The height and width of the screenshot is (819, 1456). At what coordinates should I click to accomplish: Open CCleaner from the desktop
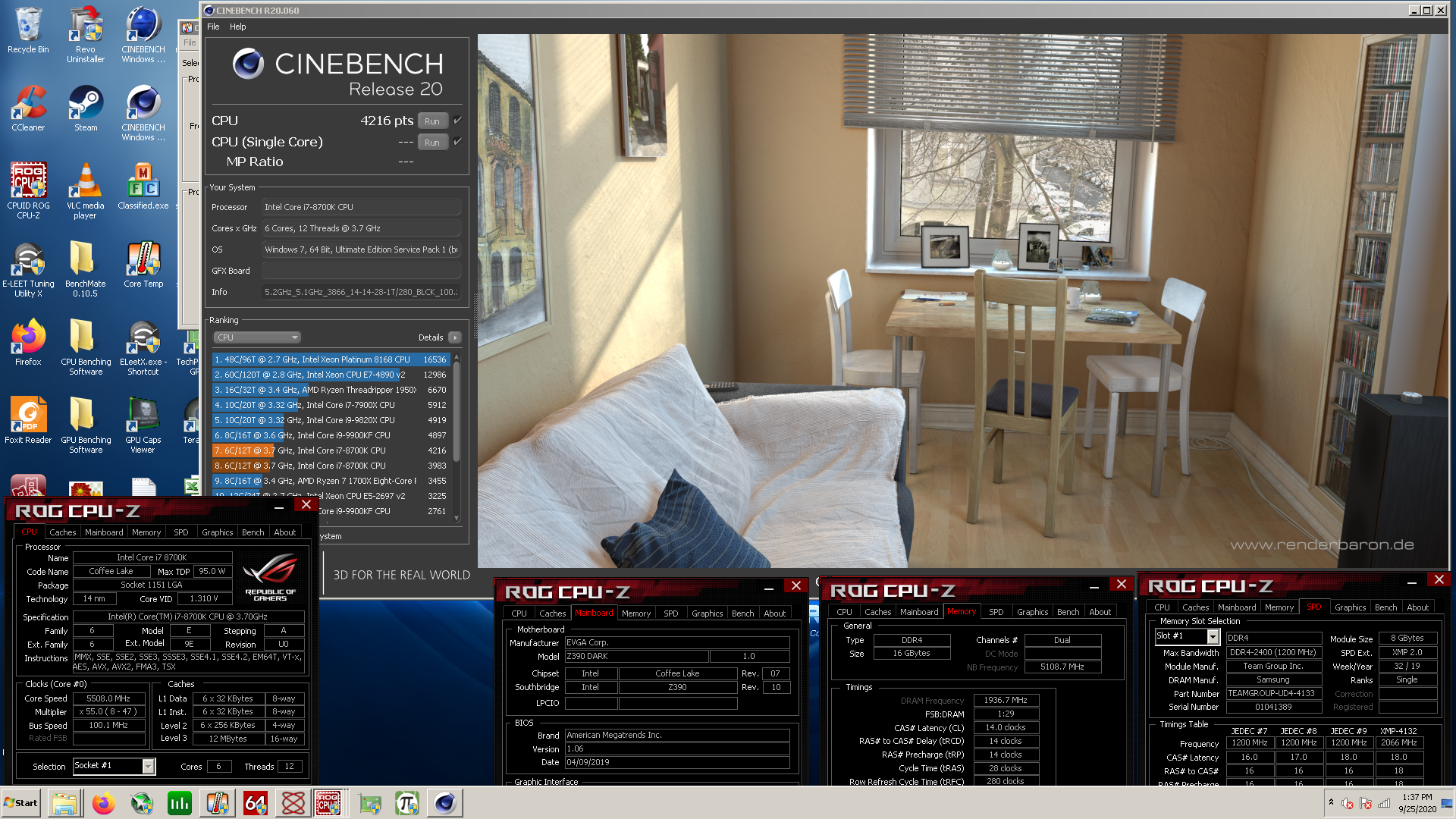point(28,108)
